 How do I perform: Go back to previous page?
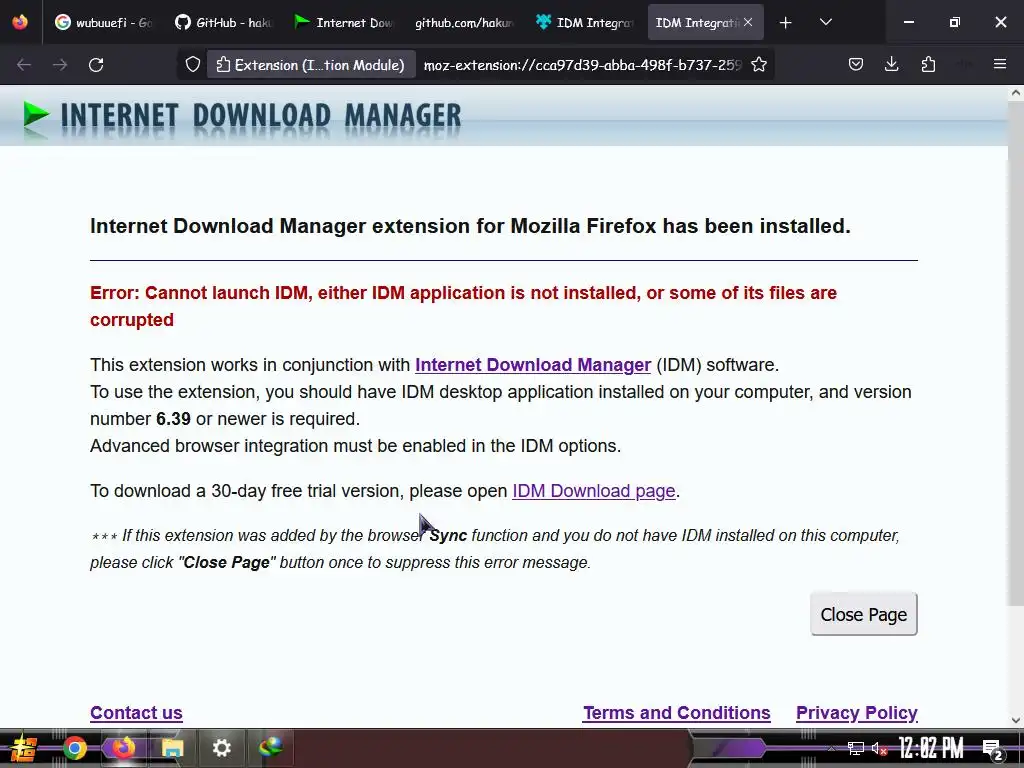coord(24,65)
